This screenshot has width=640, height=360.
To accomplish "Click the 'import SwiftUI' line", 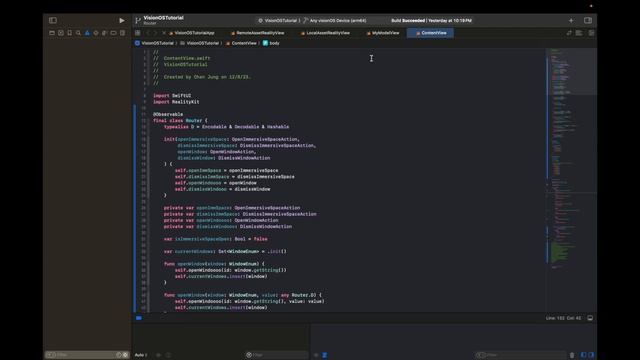I will [x=172, y=96].
